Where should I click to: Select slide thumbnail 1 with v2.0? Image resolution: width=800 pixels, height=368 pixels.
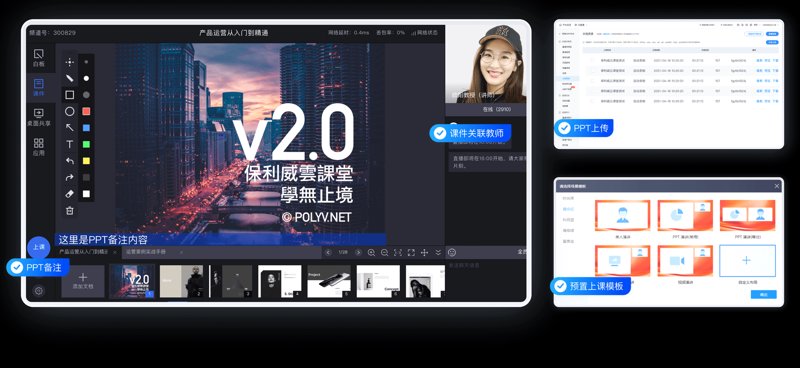(x=132, y=281)
